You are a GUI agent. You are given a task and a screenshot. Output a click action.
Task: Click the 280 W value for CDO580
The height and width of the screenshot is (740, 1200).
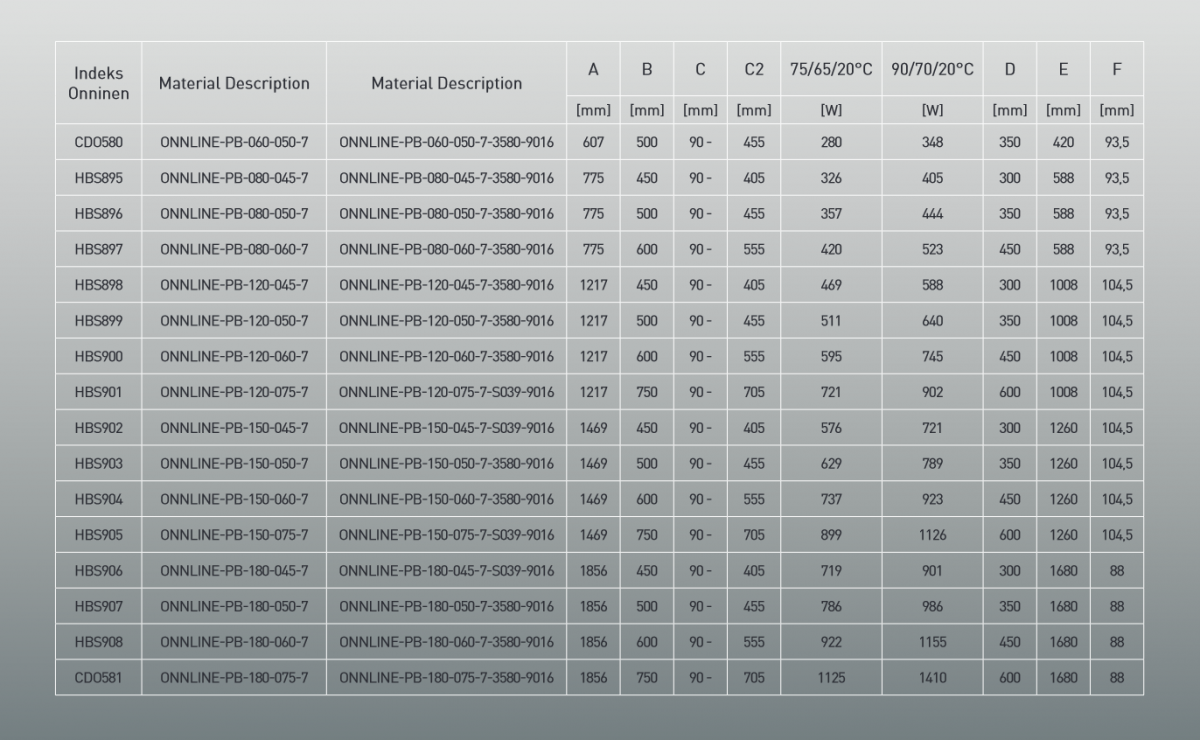[830, 143]
